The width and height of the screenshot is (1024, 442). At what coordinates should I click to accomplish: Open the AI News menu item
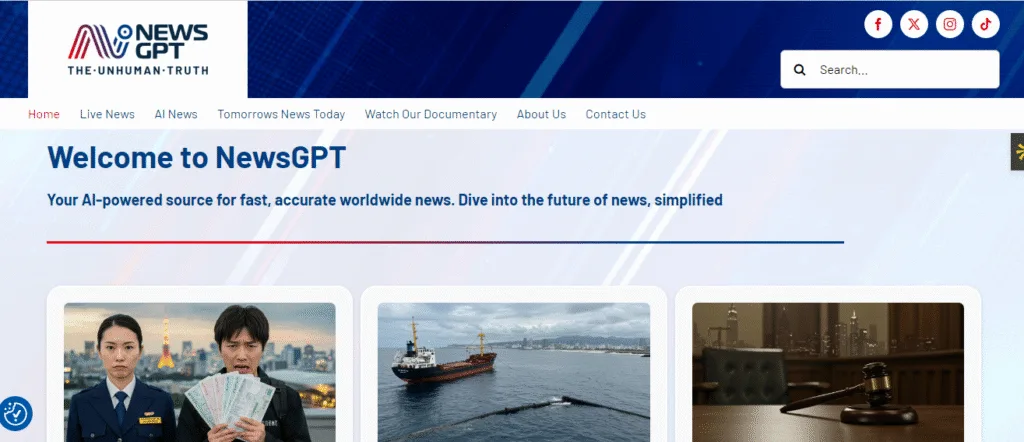coord(176,114)
